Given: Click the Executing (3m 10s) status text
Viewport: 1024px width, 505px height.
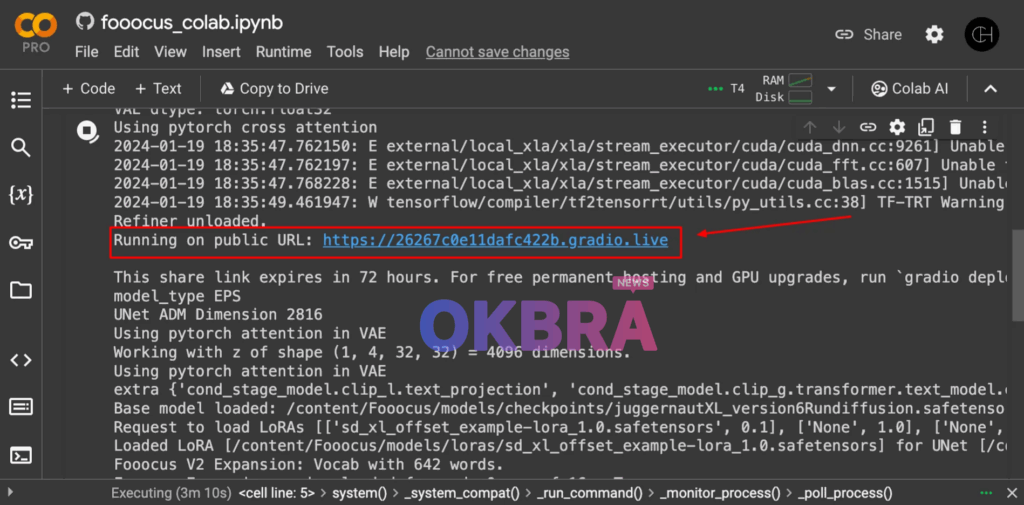Looking at the screenshot, I should tap(171, 493).
